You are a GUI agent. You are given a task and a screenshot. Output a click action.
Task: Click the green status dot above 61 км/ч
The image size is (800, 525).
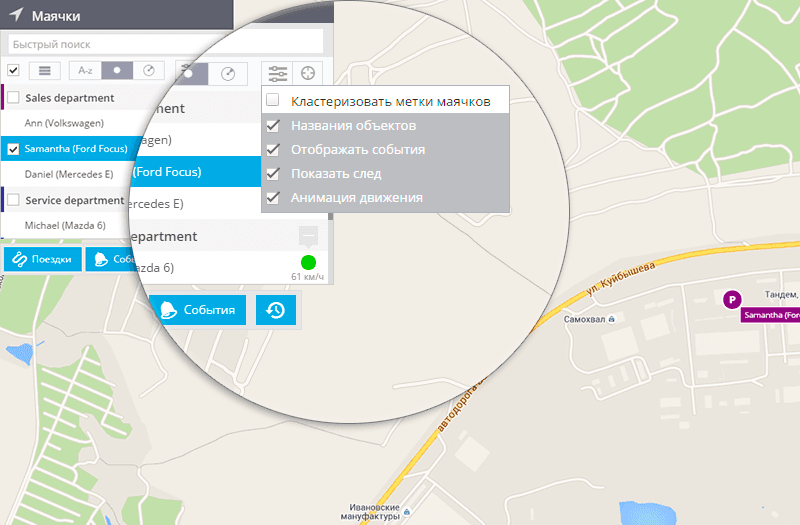[x=308, y=262]
